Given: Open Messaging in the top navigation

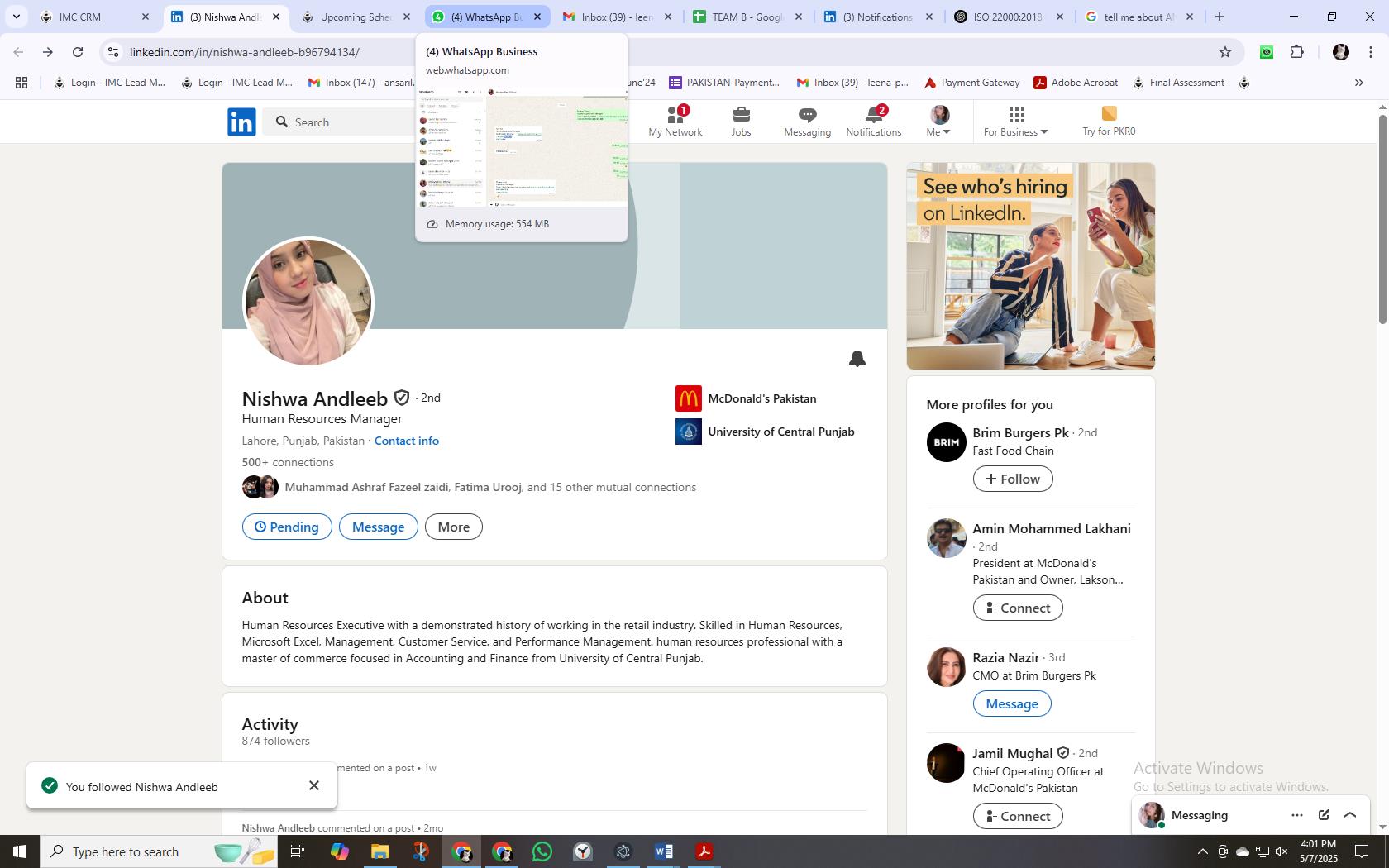Looking at the screenshot, I should 807,122.
